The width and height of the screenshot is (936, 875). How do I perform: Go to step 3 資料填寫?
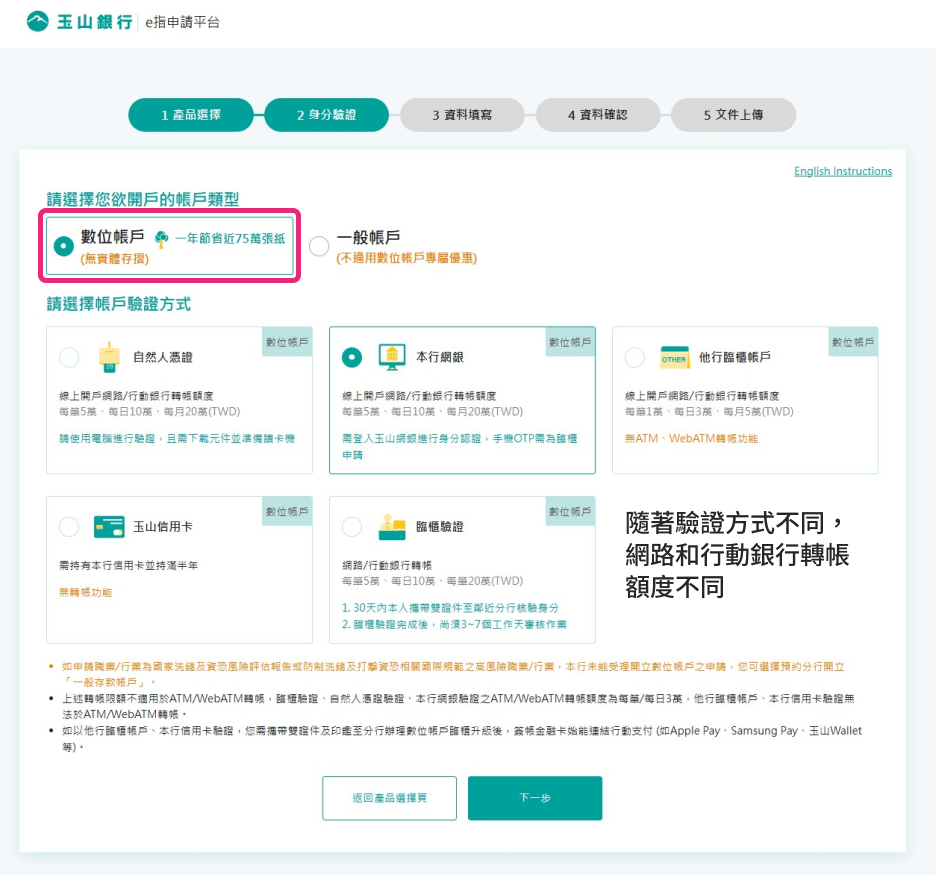(462, 115)
